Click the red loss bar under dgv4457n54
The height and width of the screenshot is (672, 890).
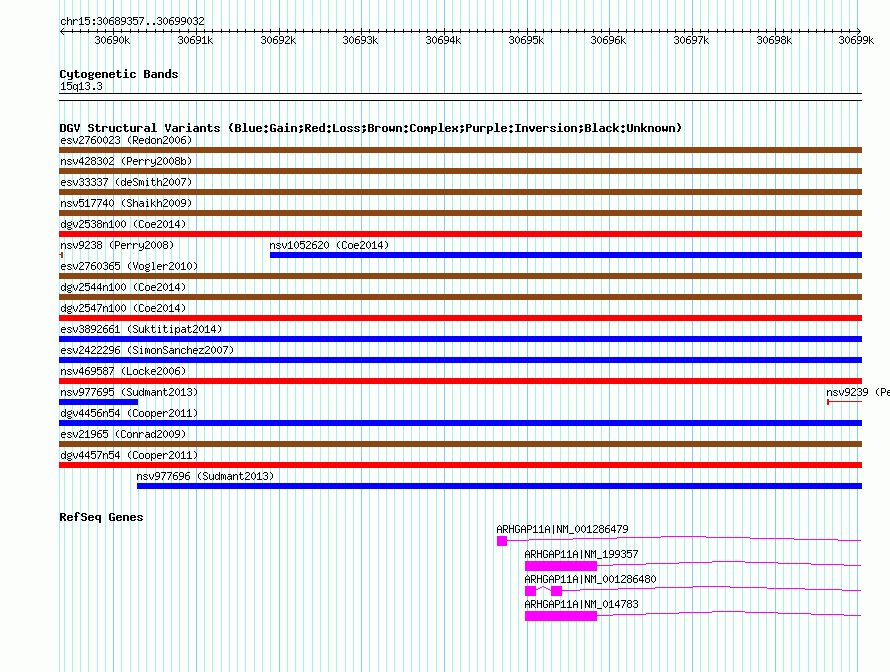point(460,465)
